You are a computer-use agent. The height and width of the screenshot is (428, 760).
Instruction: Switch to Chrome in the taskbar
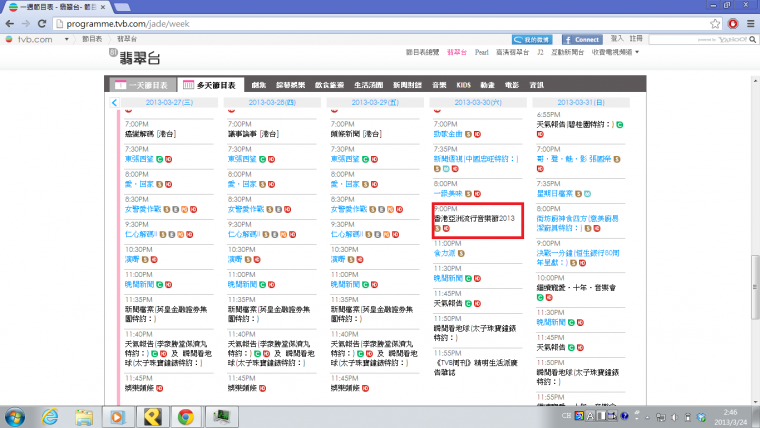[x=186, y=417]
